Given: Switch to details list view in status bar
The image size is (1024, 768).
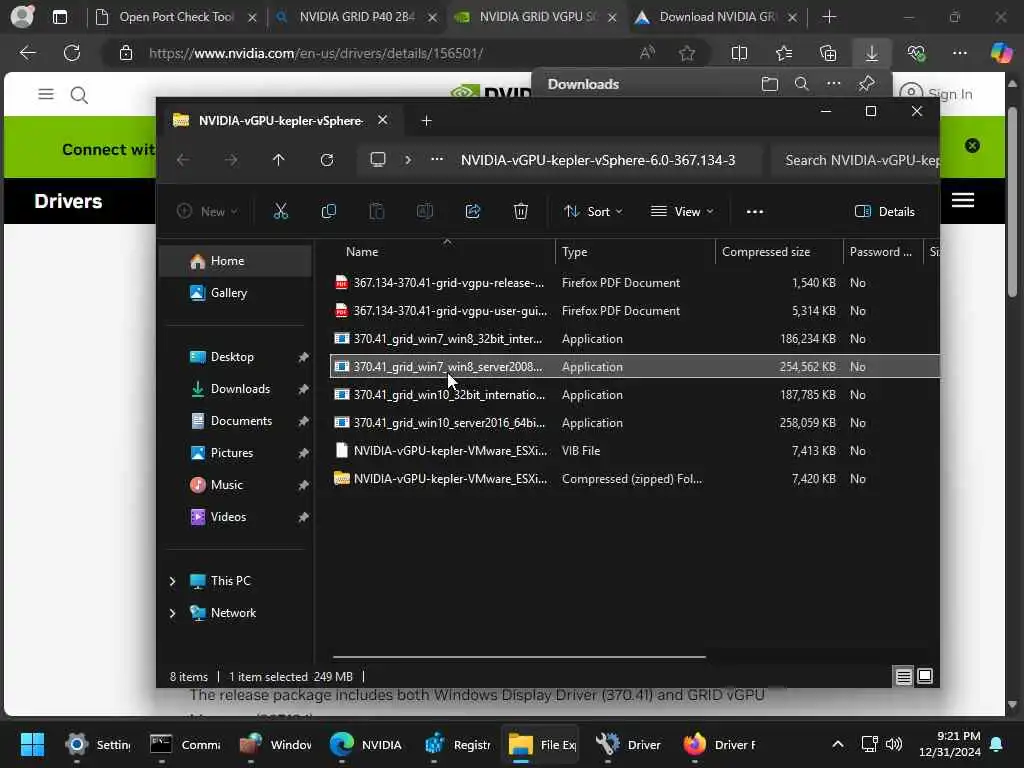Looking at the screenshot, I should click(x=903, y=677).
